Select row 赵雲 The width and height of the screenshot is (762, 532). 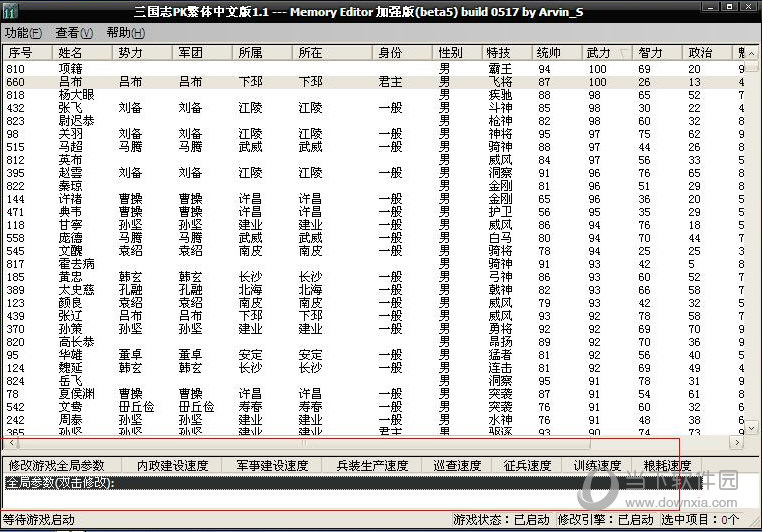pyautogui.click(x=374, y=173)
